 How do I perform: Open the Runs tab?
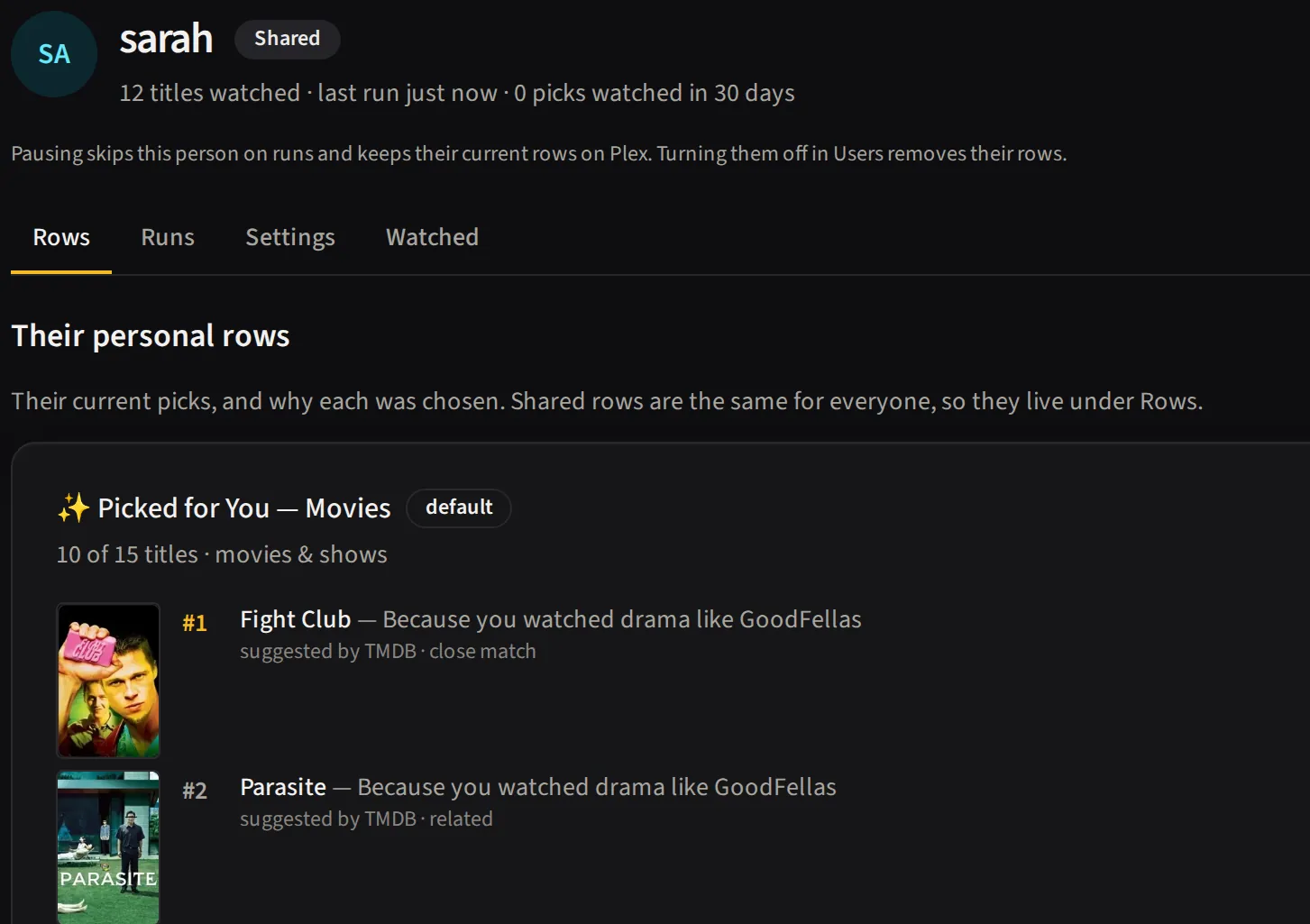pyautogui.click(x=168, y=237)
